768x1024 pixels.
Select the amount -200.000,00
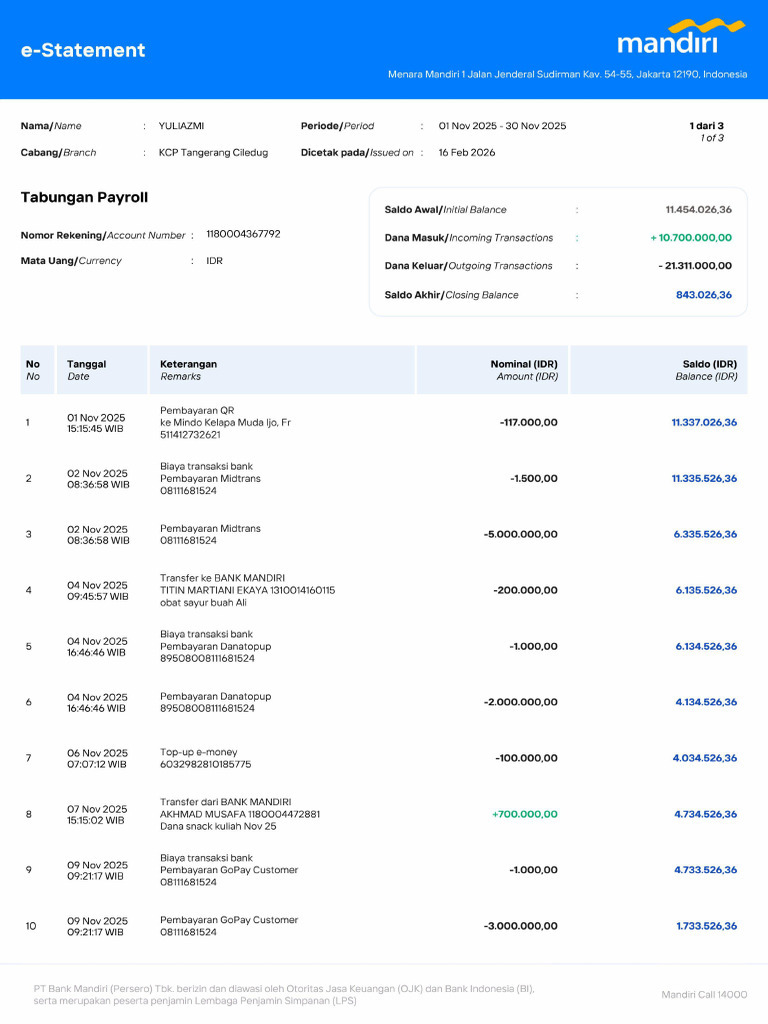tap(525, 590)
